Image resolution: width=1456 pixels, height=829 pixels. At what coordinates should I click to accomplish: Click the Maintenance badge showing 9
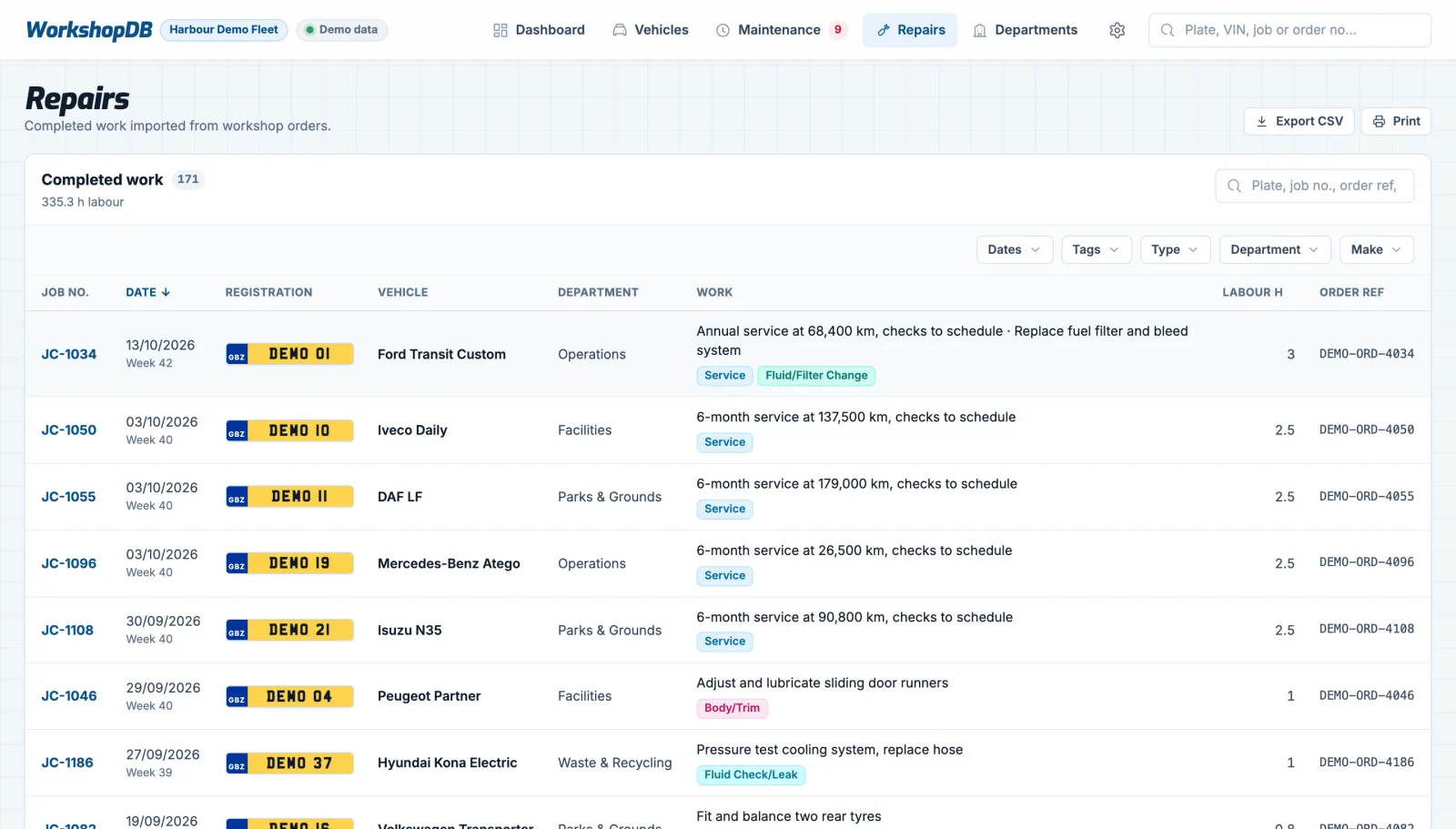point(838,30)
